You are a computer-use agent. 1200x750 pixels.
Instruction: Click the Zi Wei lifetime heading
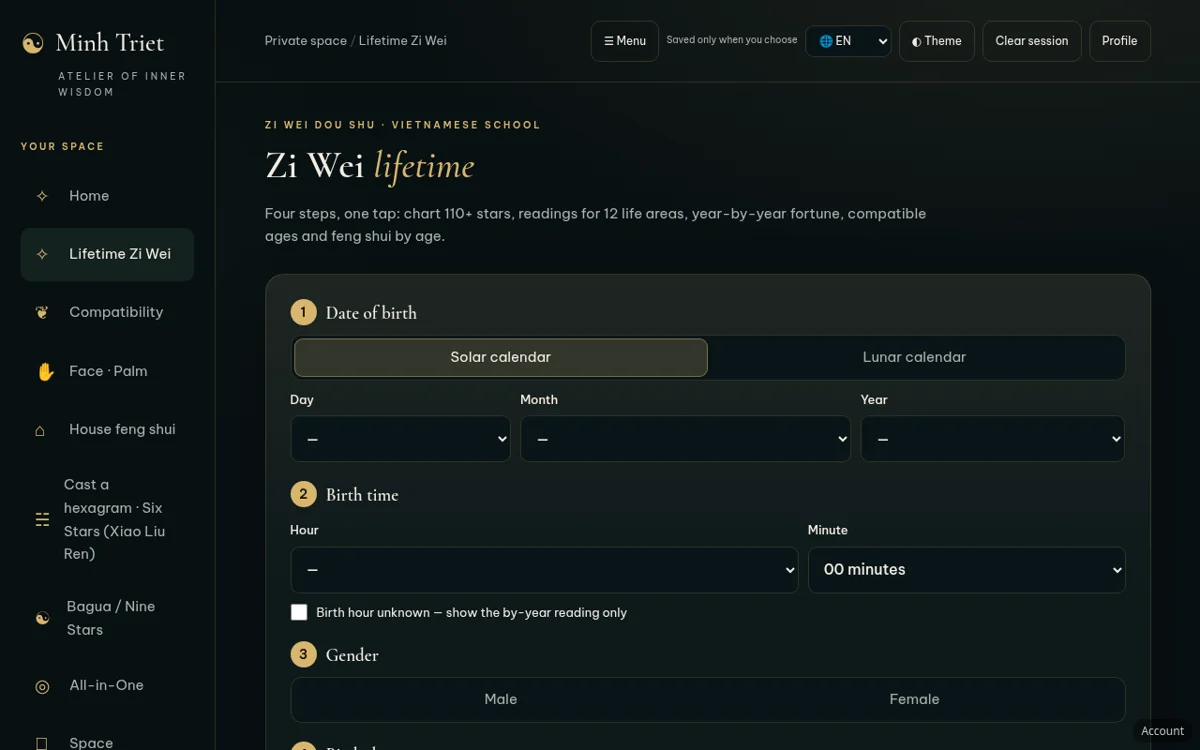tap(370, 166)
